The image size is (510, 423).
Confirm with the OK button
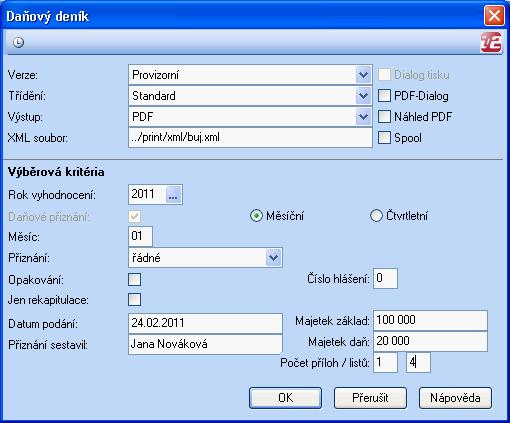click(x=285, y=398)
